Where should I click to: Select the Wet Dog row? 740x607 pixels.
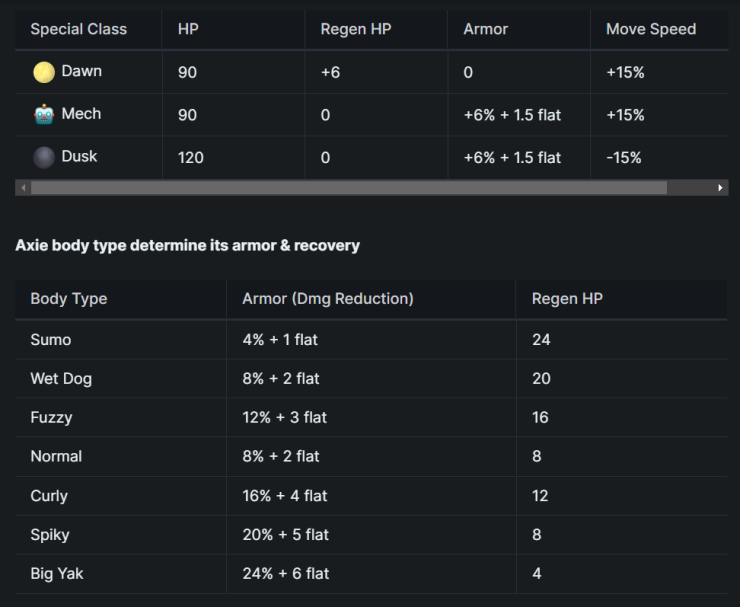[371, 379]
